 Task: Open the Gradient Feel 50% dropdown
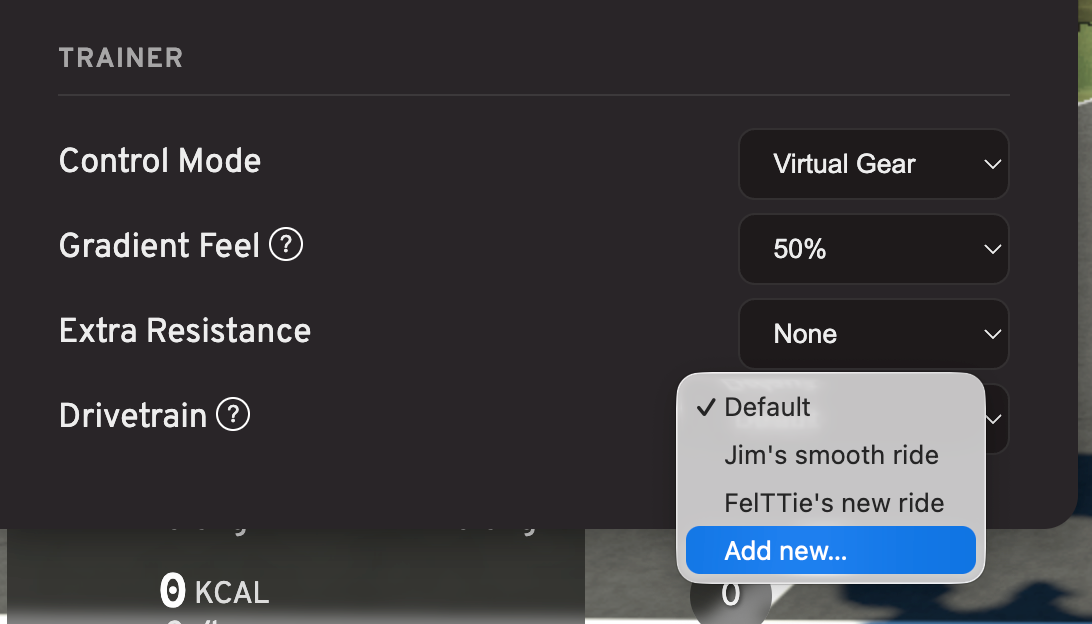873,249
